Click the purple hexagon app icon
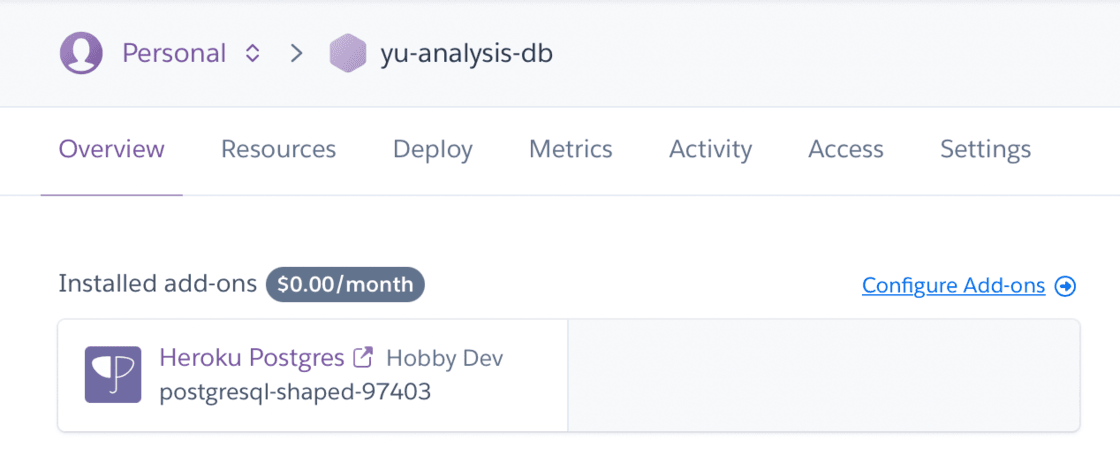This screenshot has height=463, width=1120. [x=348, y=53]
